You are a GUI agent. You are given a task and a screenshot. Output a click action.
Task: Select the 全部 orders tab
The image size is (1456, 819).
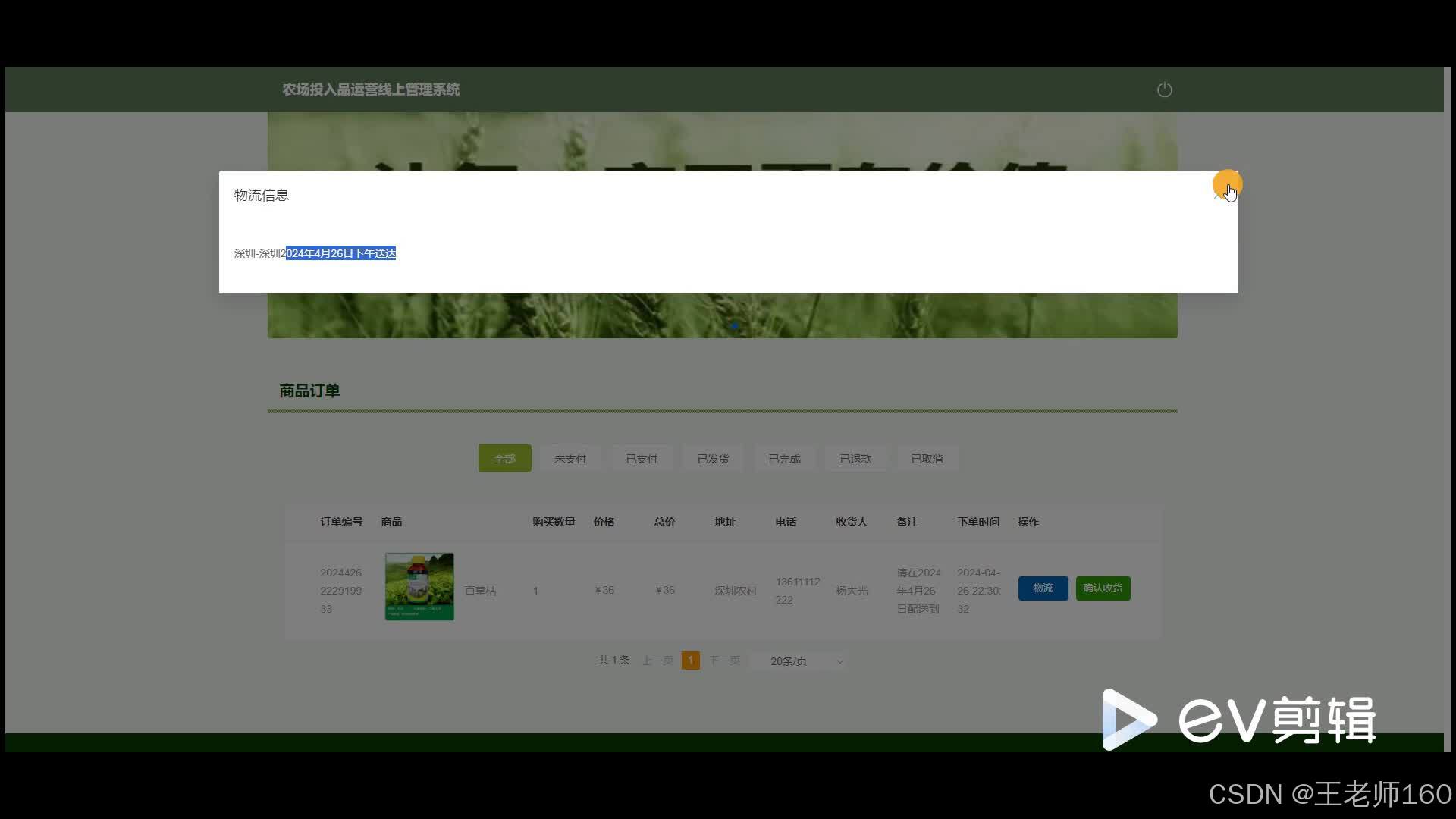(x=504, y=459)
